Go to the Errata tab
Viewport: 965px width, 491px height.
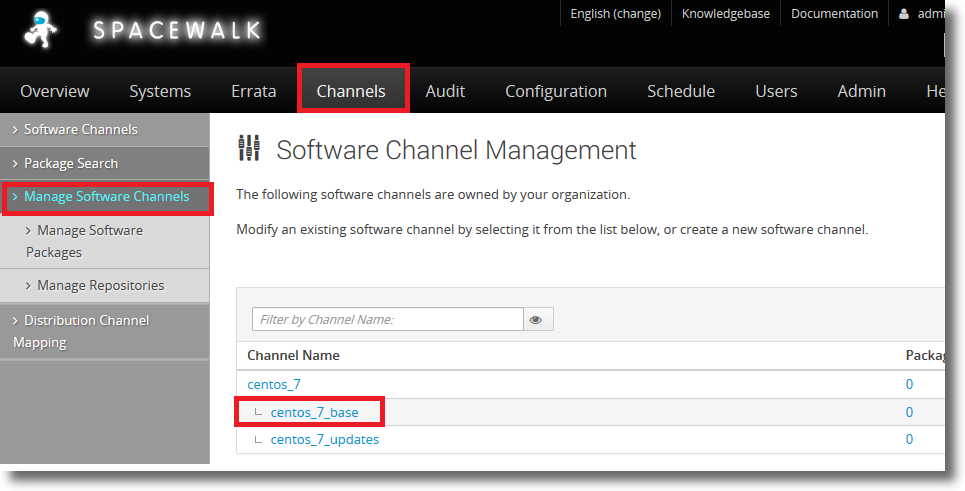coord(254,91)
